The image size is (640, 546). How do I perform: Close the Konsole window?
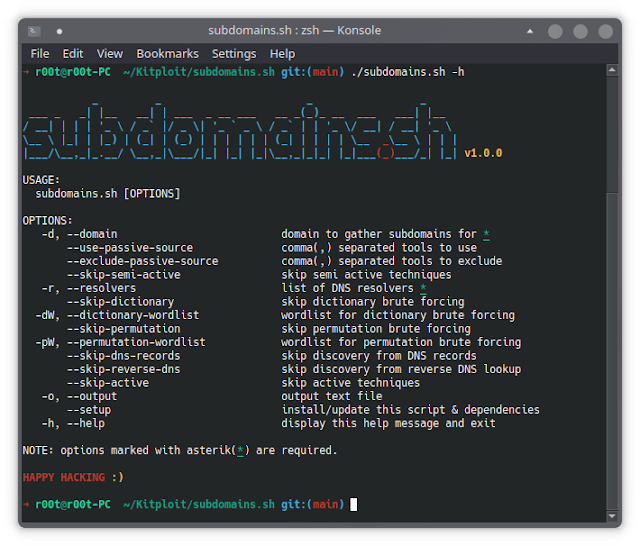[x=605, y=31]
